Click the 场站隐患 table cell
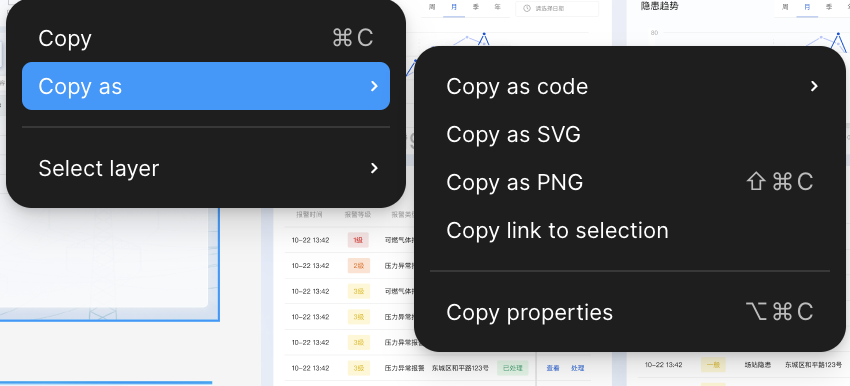This screenshot has height=386, width=850. [757, 365]
